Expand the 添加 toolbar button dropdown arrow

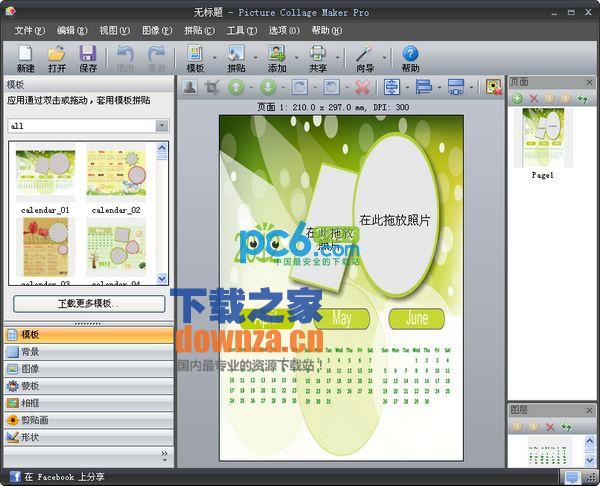[297, 58]
